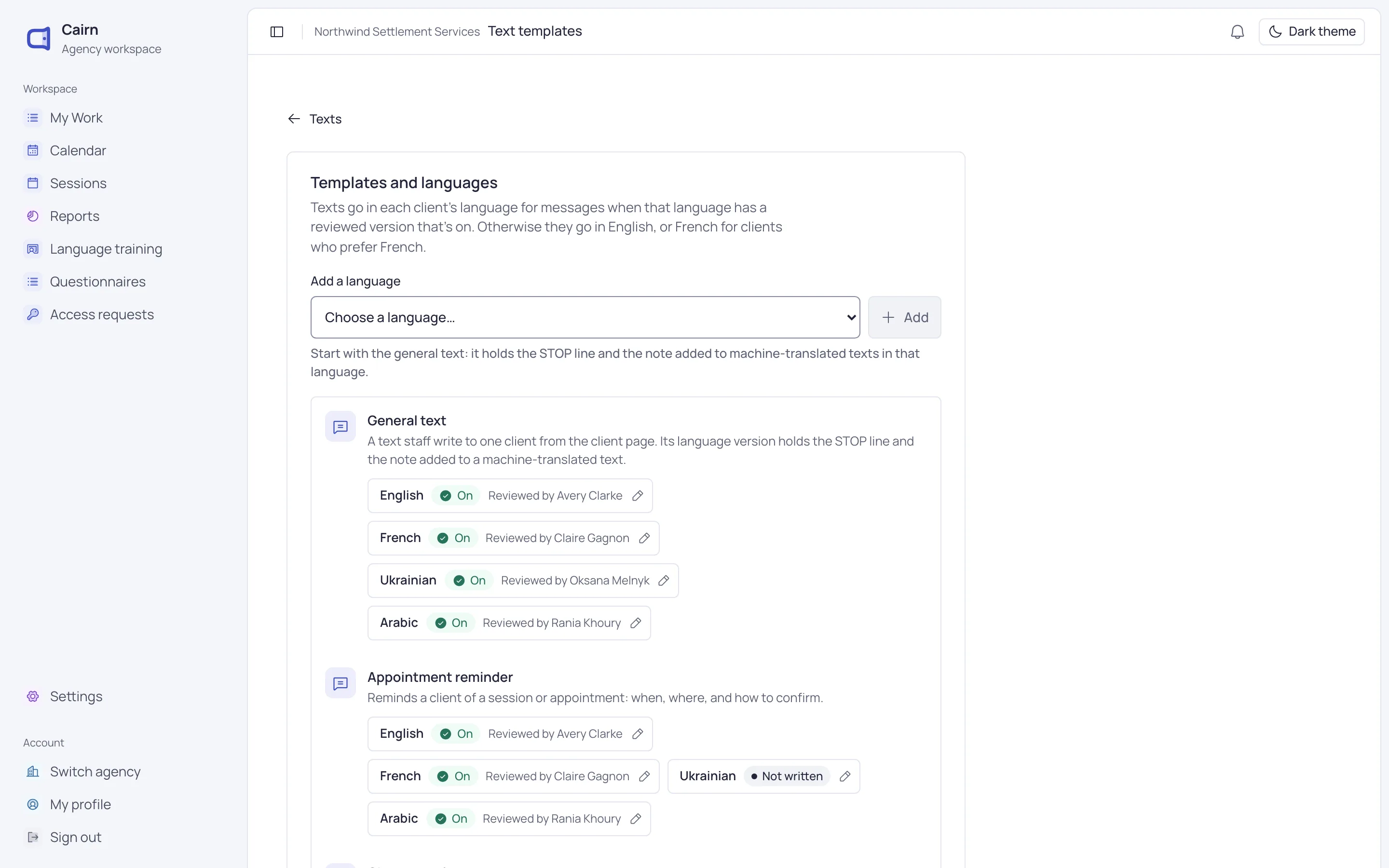Image resolution: width=1389 pixels, height=868 pixels.
Task: Toggle the sidebar panel icon
Action: point(277,31)
